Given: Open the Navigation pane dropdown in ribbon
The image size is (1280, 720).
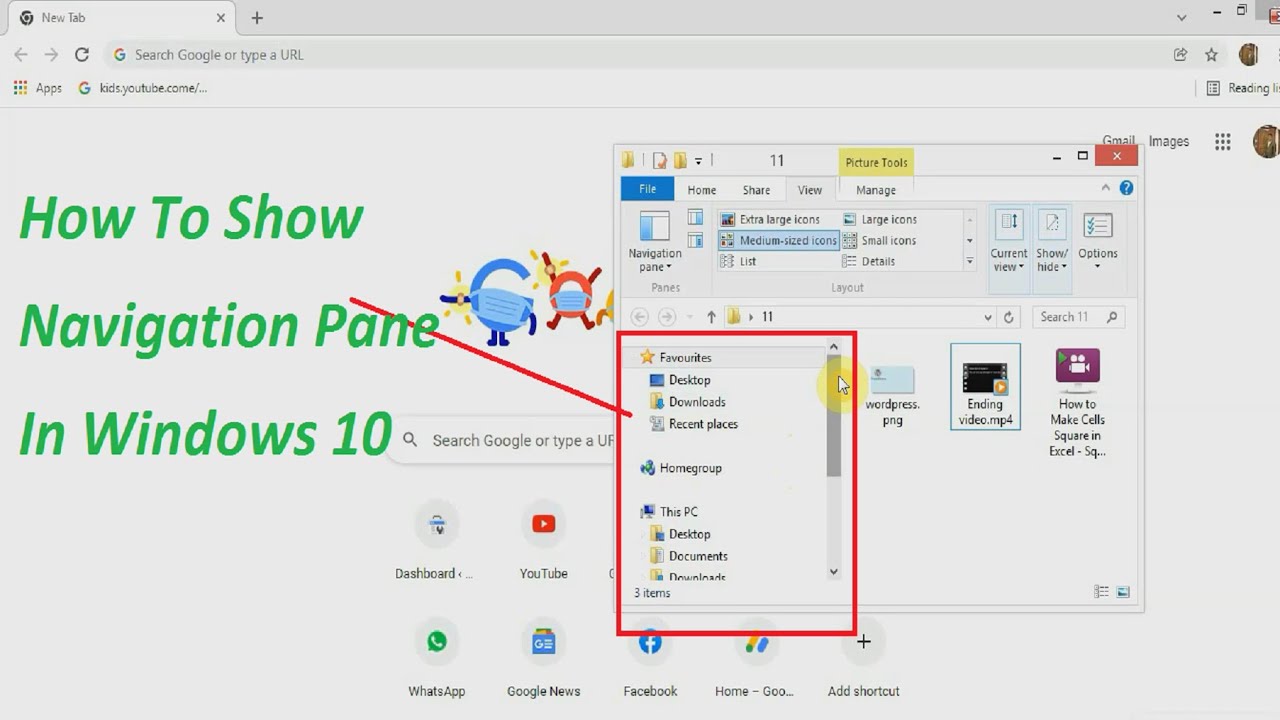Looking at the screenshot, I should (654, 242).
